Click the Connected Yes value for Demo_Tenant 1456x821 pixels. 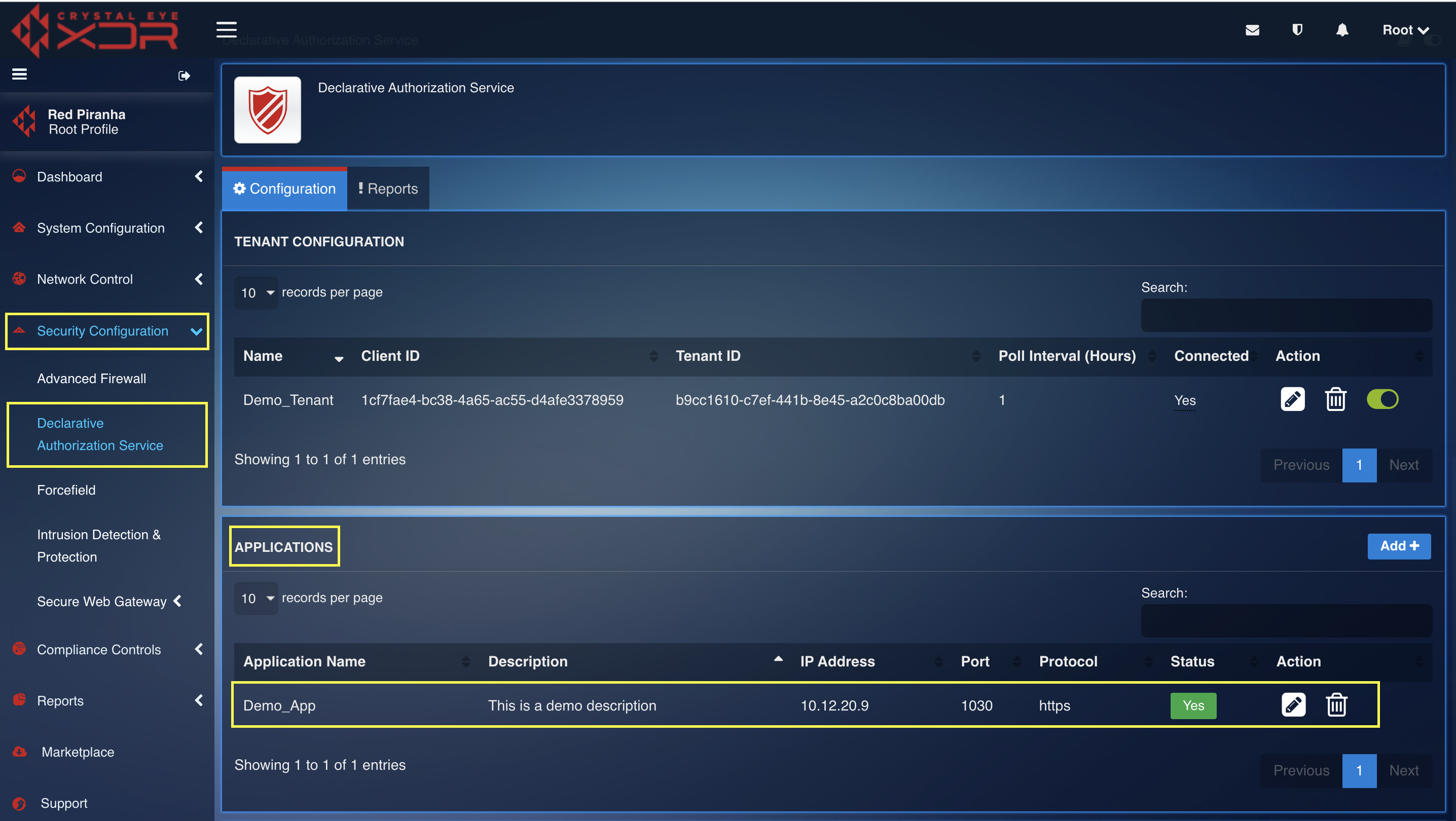coord(1185,400)
